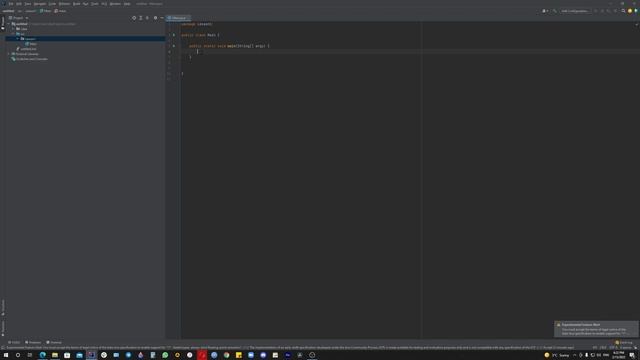Open the user account dropdown in toolbar
The image size is (640, 360).
(545, 11)
